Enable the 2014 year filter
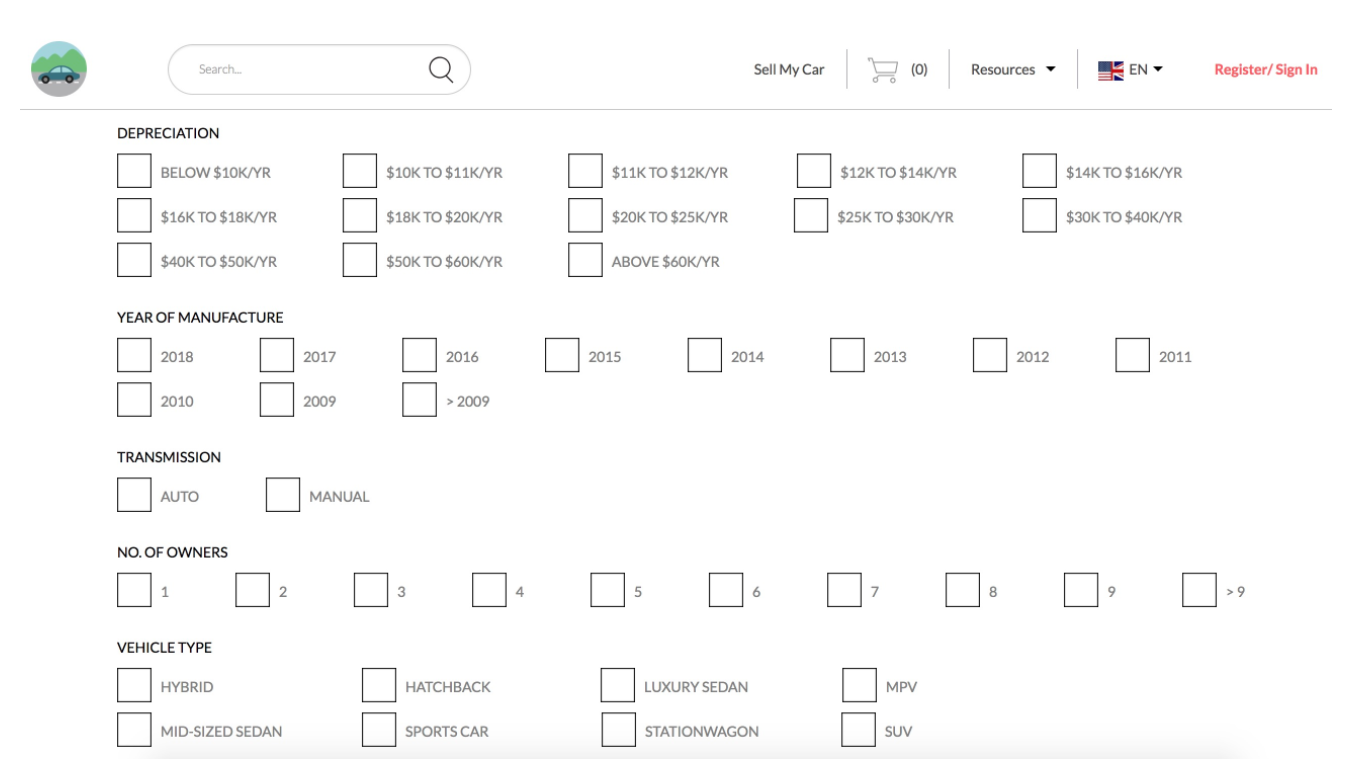Image resolution: width=1360 pixels, height=770 pixels. pyautogui.click(x=705, y=356)
